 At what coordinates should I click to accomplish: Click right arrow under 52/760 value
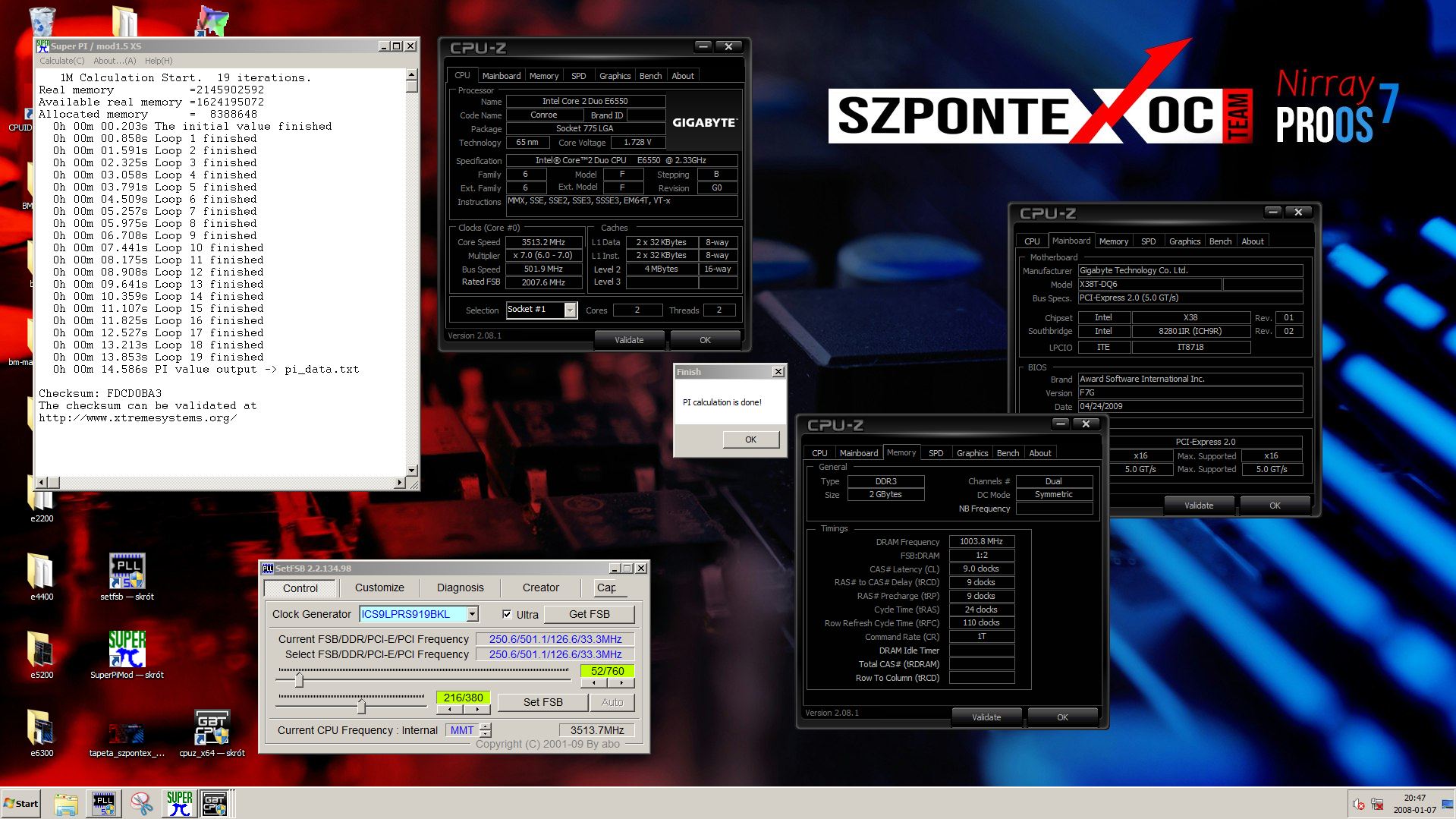pos(621,683)
